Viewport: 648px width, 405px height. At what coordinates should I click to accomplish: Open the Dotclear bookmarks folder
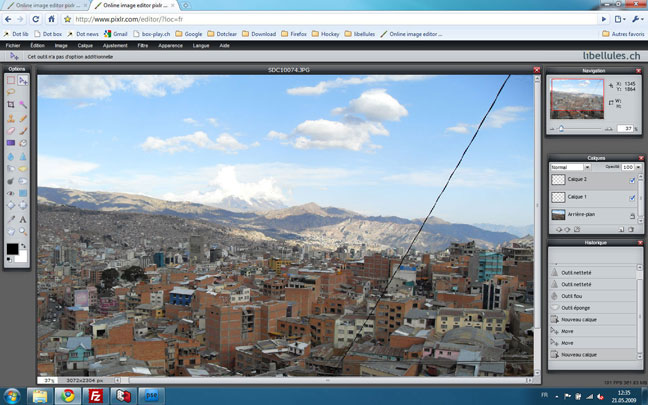coord(222,34)
